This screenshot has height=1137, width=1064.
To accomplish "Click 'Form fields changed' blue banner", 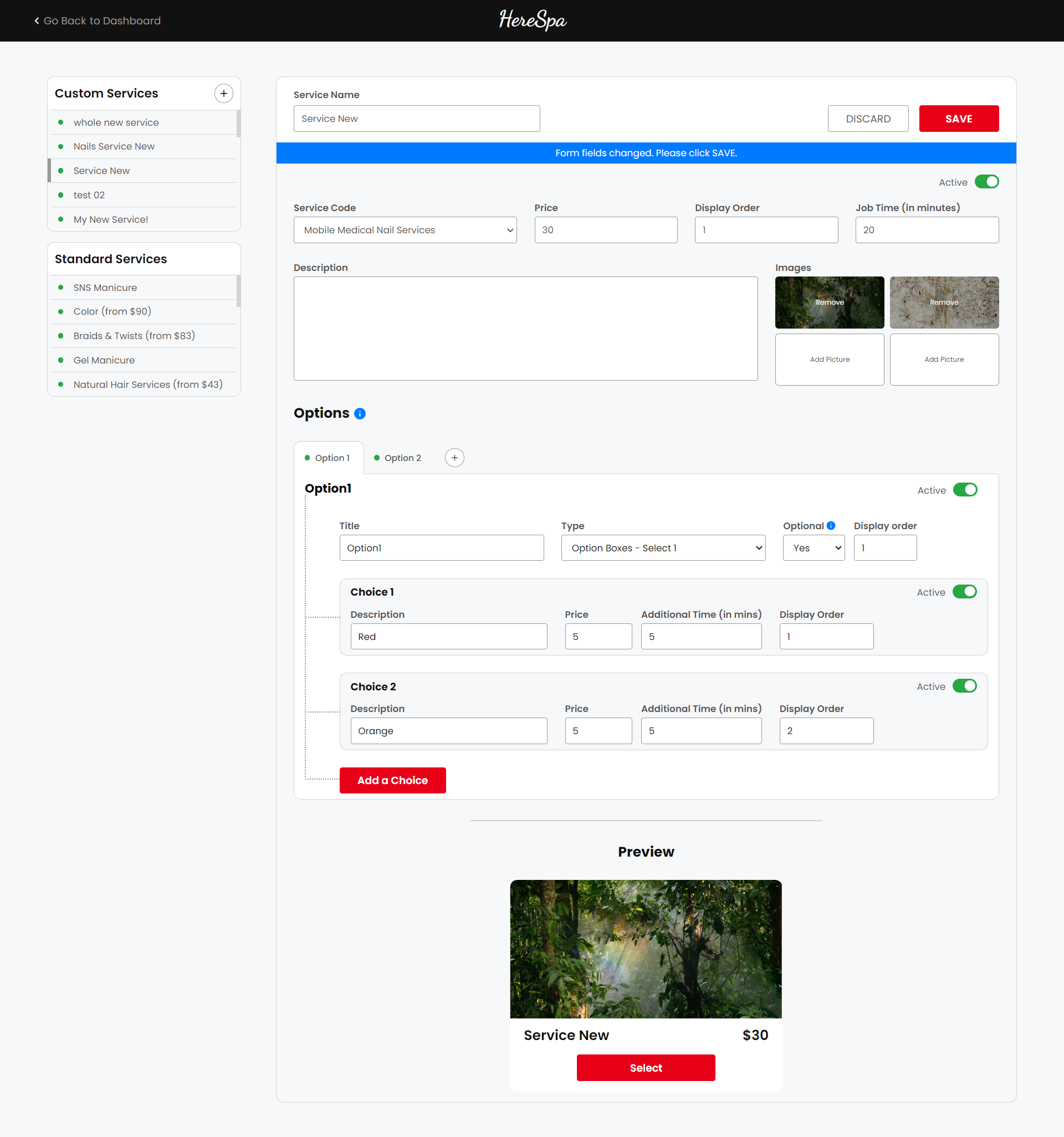I will coord(646,153).
